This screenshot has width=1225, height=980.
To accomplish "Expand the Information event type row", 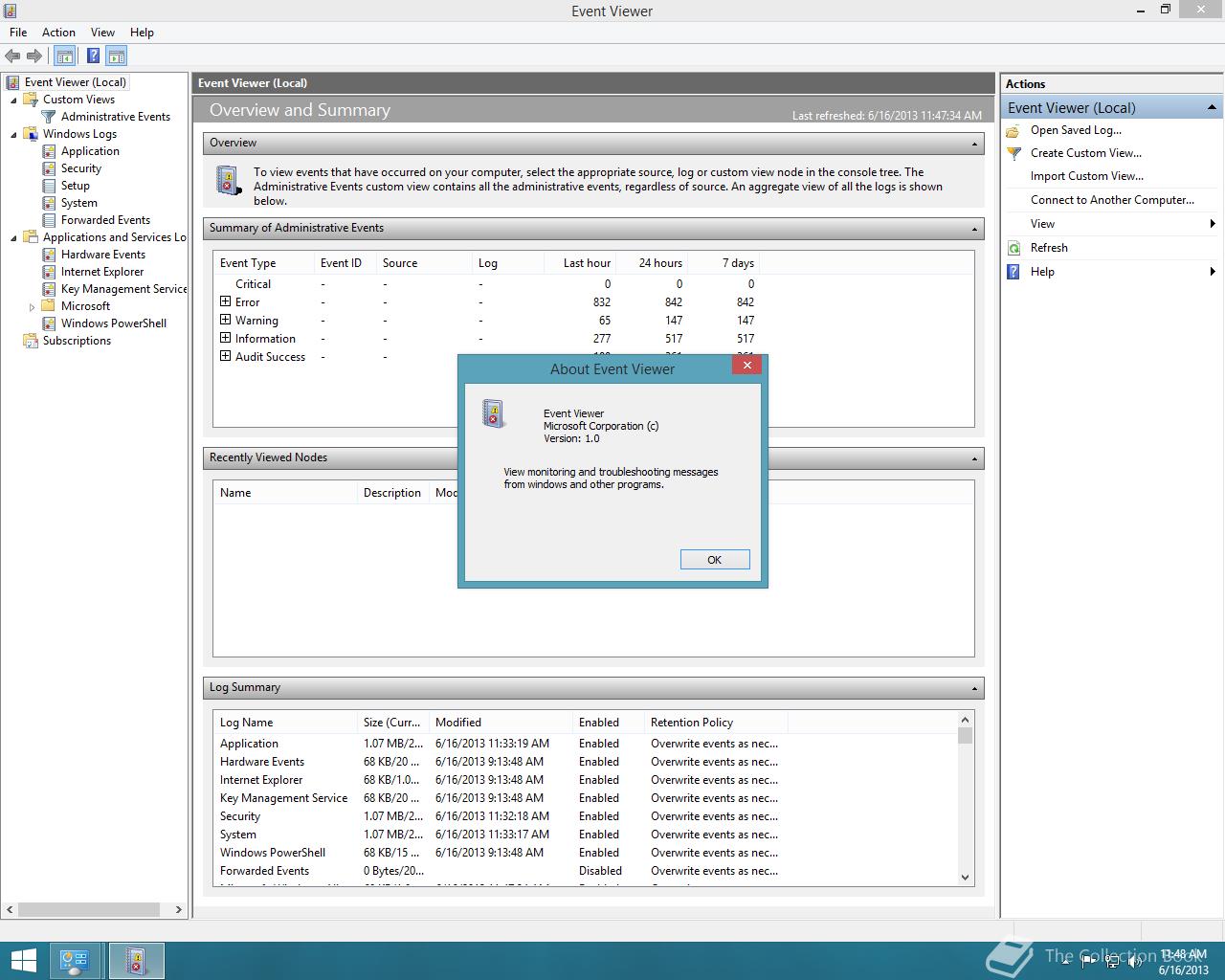I will (226, 338).
